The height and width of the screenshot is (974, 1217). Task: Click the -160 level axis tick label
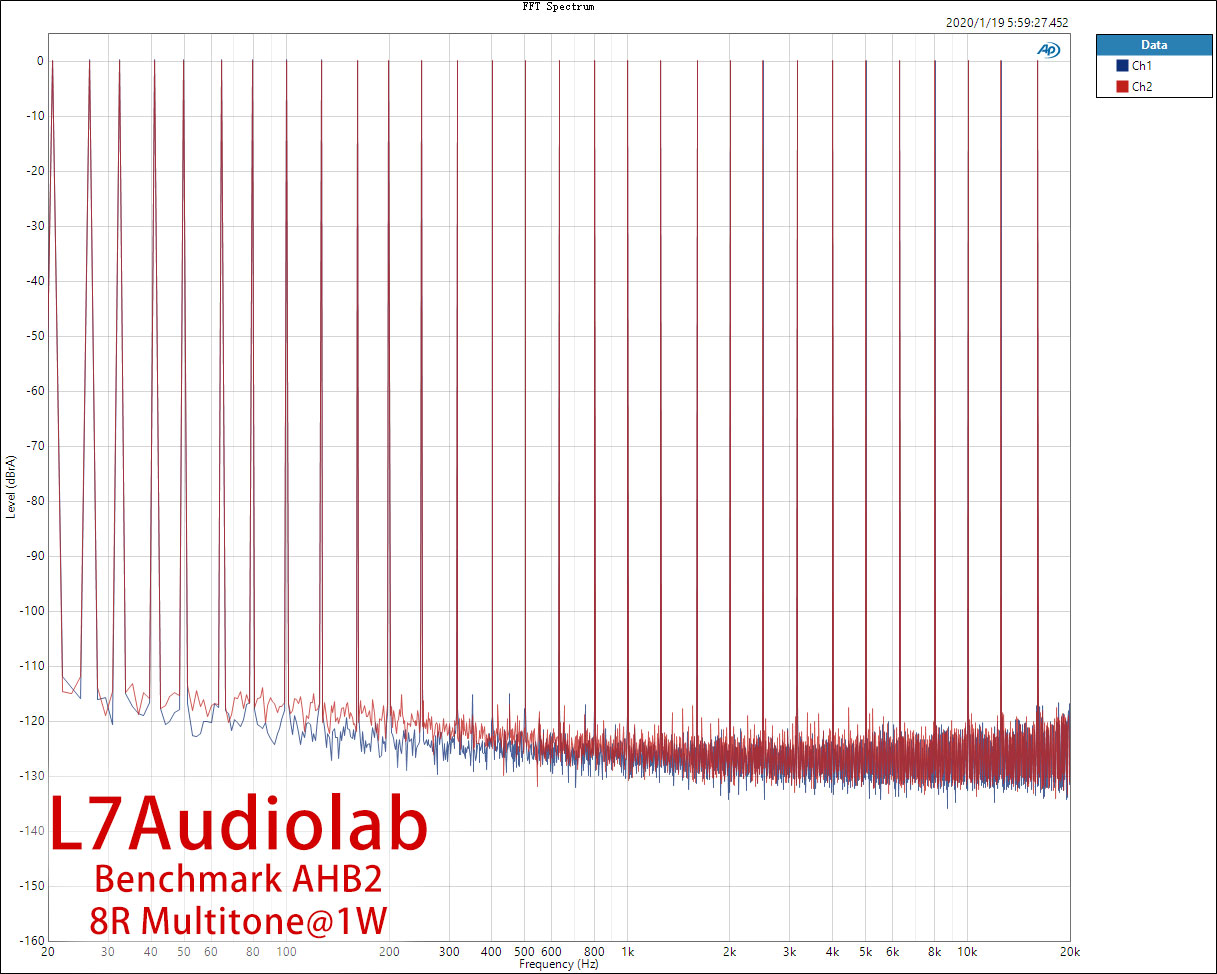coord(32,940)
